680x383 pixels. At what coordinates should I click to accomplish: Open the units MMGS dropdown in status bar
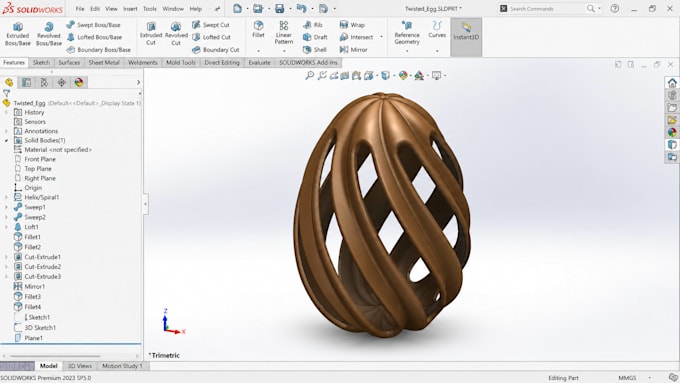coord(649,378)
